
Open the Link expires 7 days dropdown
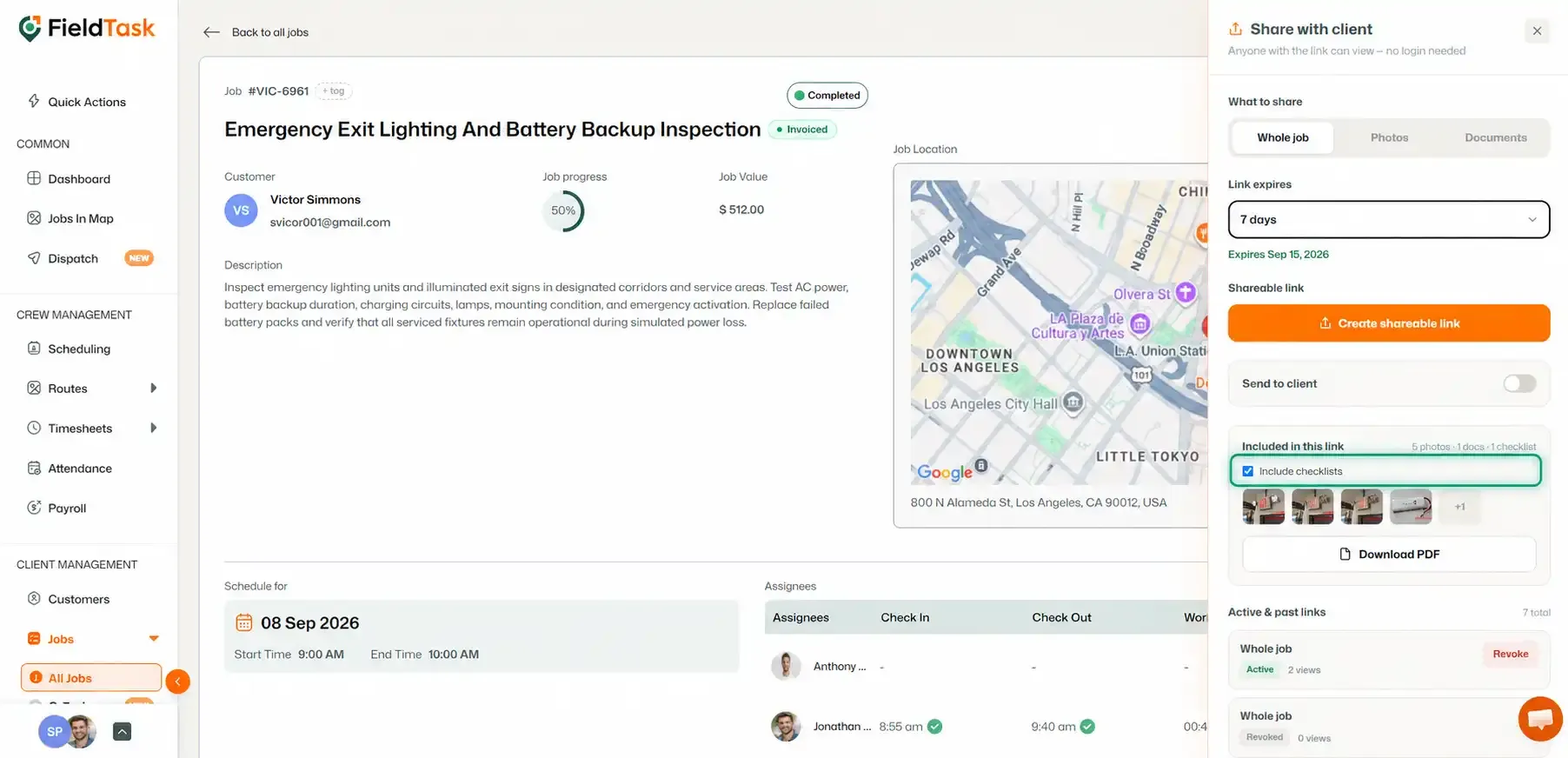click(1389, 219)
